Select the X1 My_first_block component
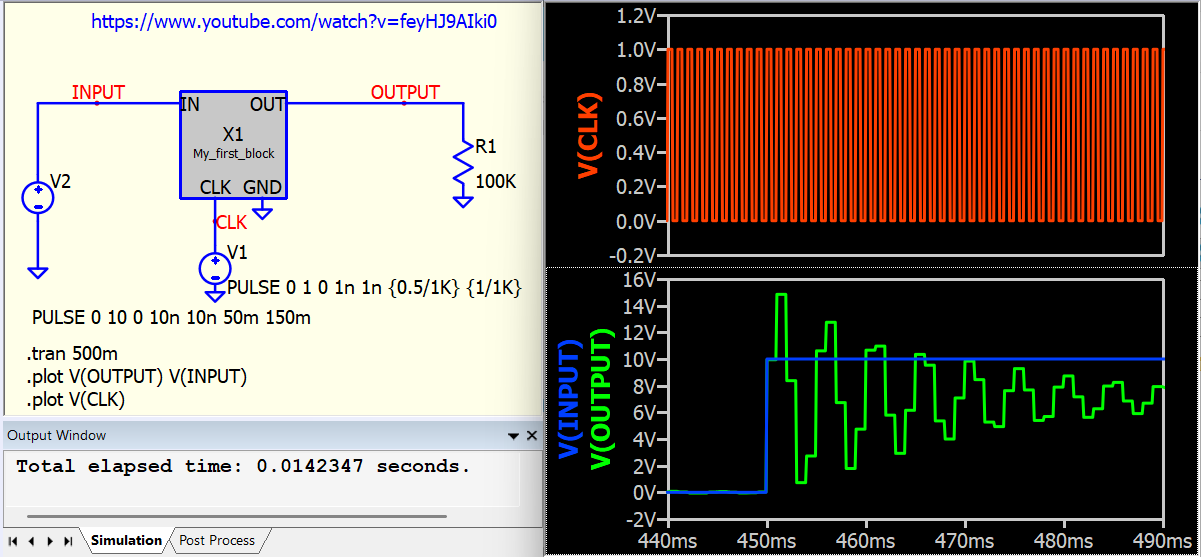The height and width of the screenshot is (557, 1201). pyautogui.click(x=233, y=144)
